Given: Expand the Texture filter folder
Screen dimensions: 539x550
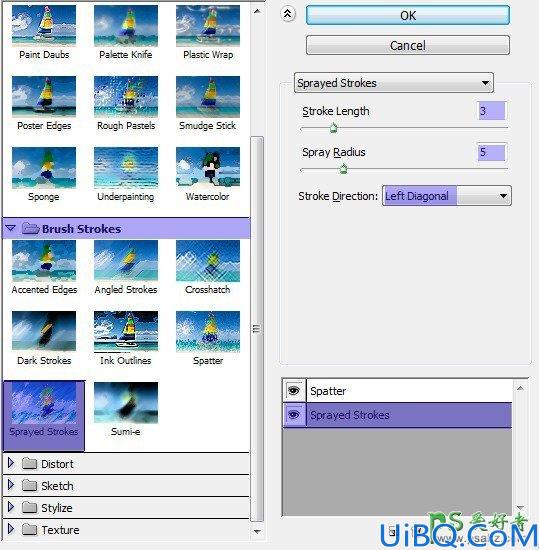Looking at the screenshot, I should pos(11,529).
